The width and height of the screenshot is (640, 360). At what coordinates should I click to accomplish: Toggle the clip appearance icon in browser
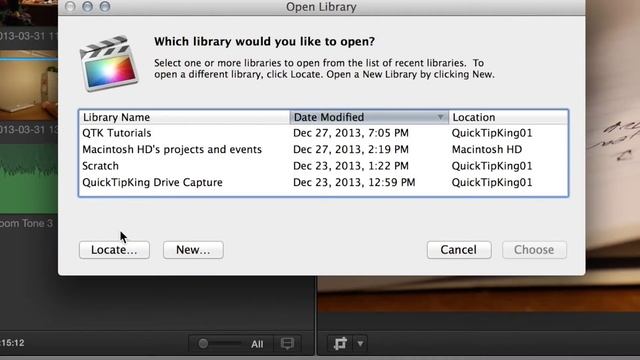tap(287, 344)
